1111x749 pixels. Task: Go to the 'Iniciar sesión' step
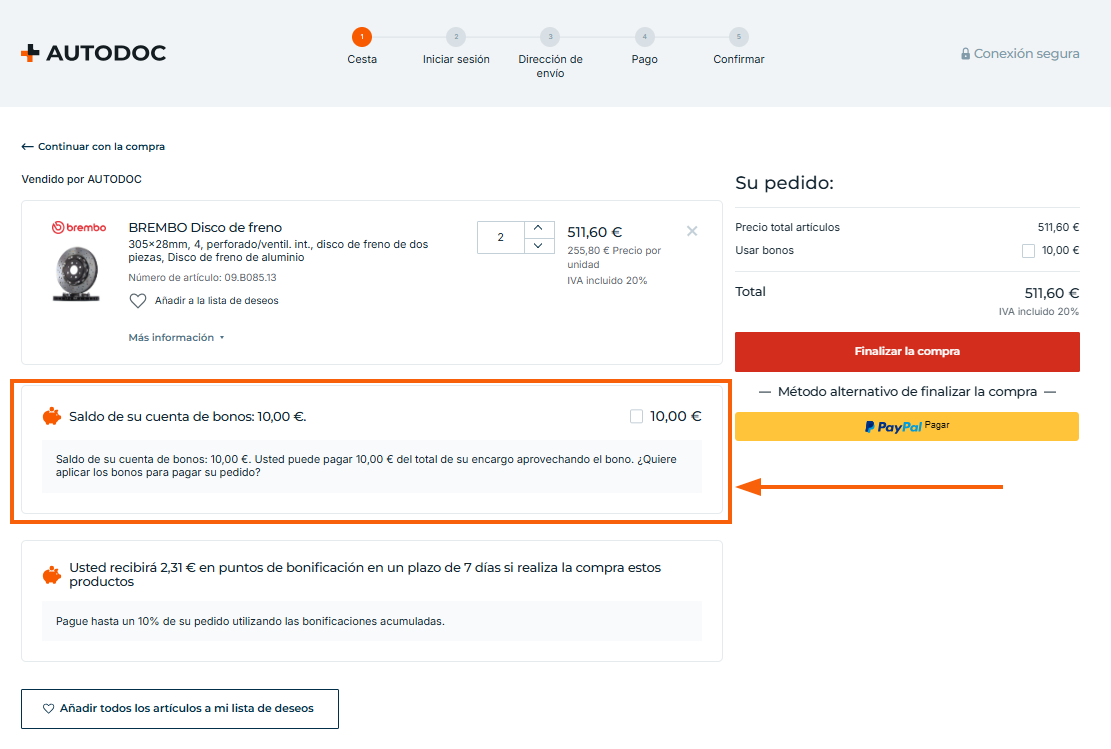pyautogui.click(x=456, y=38)
